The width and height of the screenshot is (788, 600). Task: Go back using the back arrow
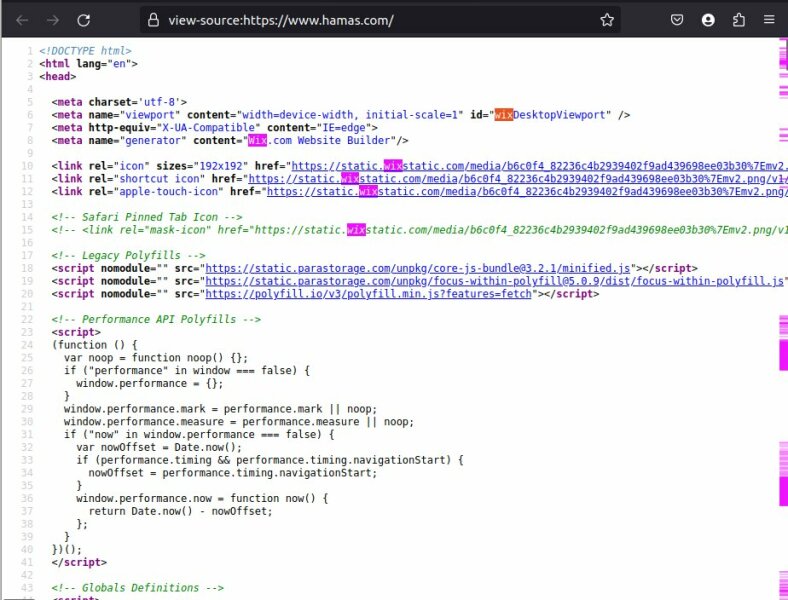(22, 20)
